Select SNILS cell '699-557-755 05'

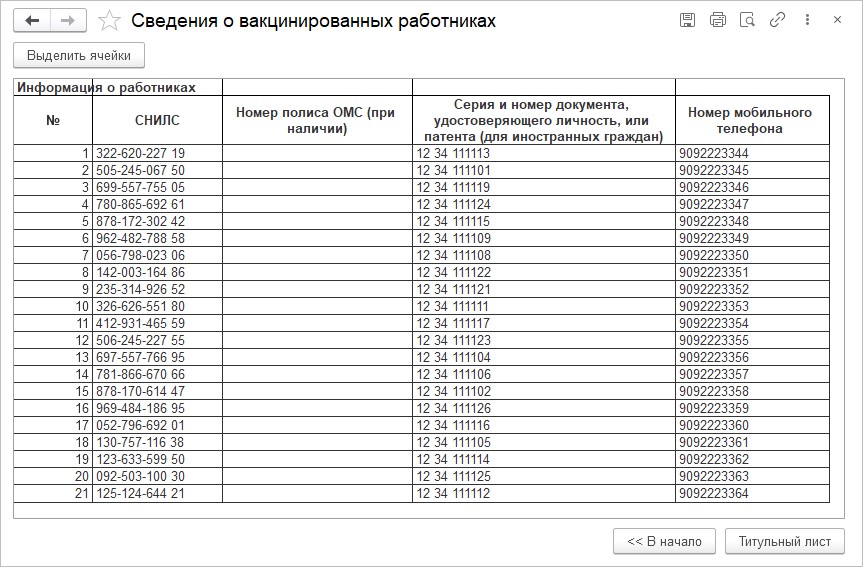tap(157, 187)
